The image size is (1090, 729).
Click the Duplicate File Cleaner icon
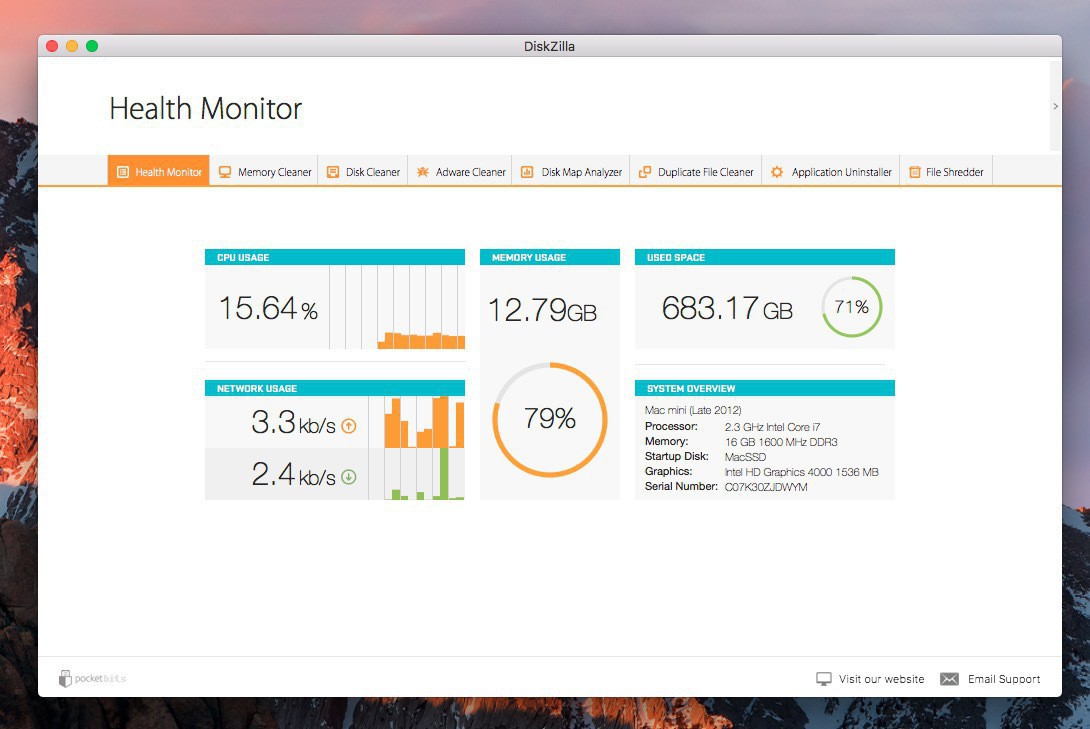tap(645, 172)
